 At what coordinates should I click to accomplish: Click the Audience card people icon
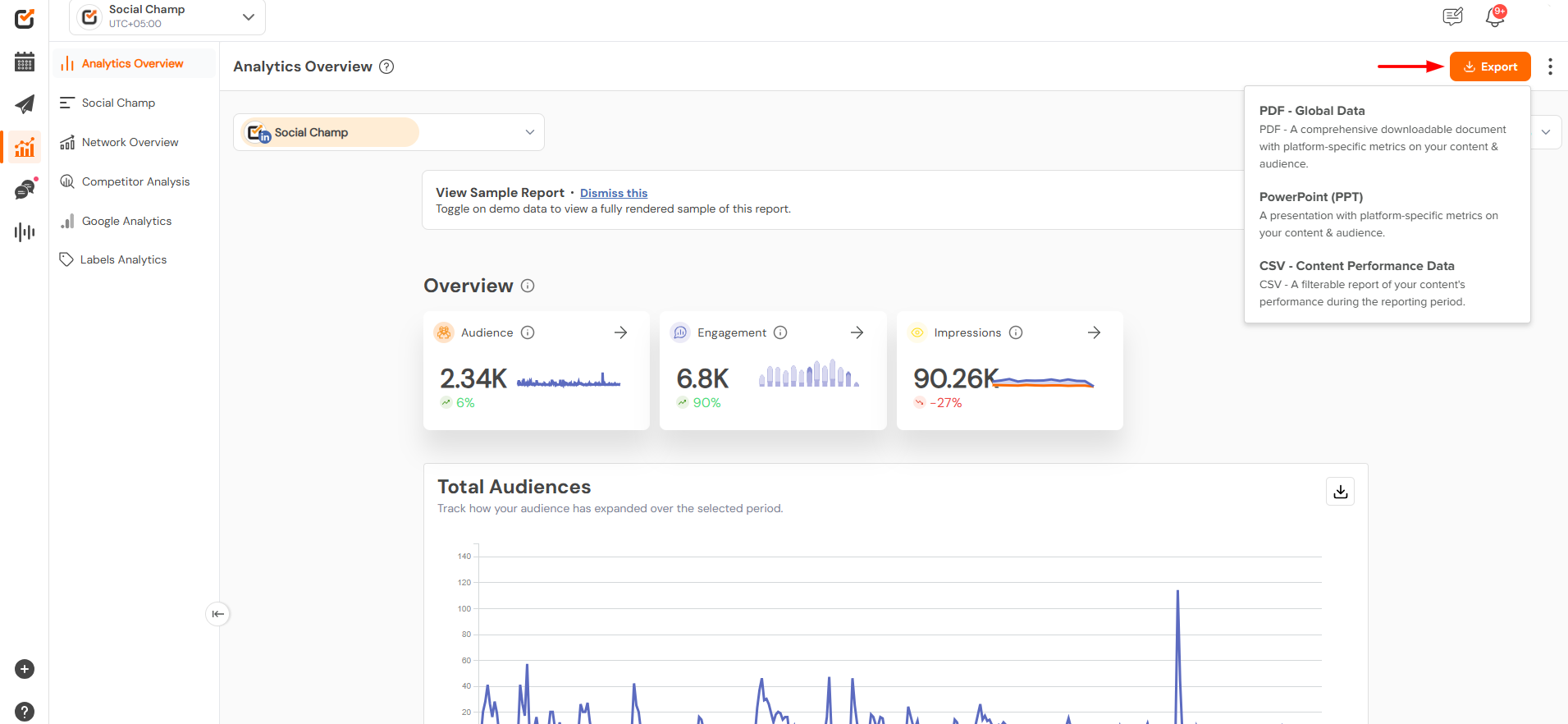coord(444,332)
